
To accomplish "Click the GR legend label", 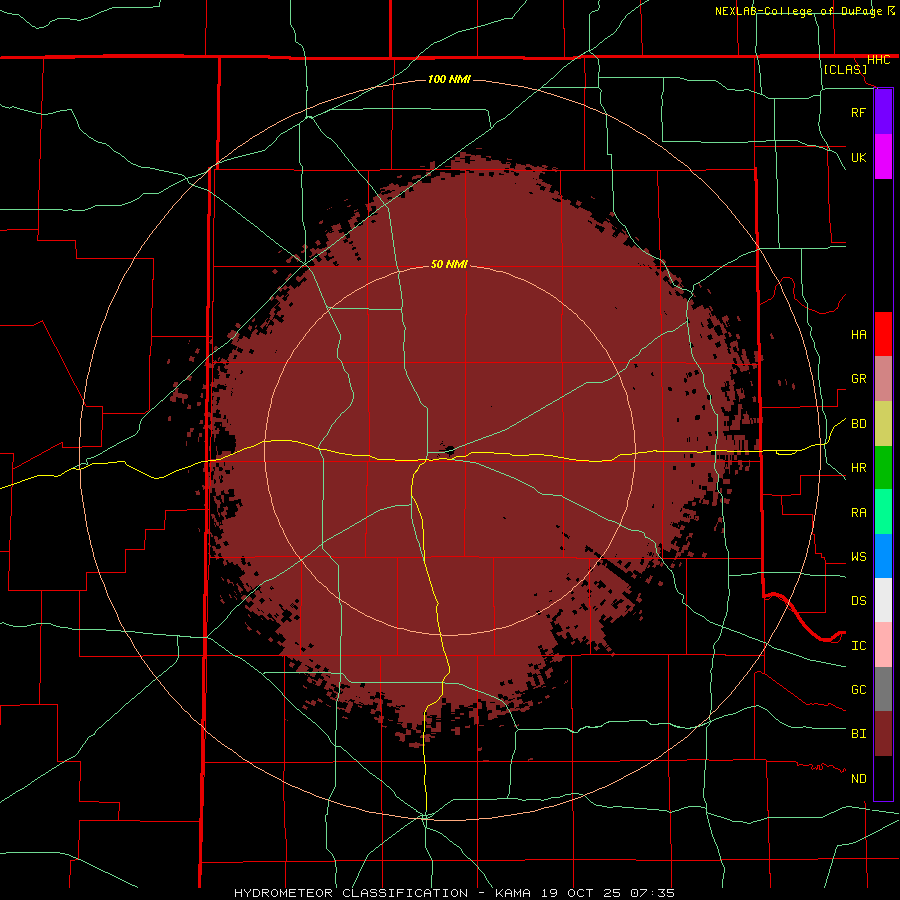I will tap(859, 379).
